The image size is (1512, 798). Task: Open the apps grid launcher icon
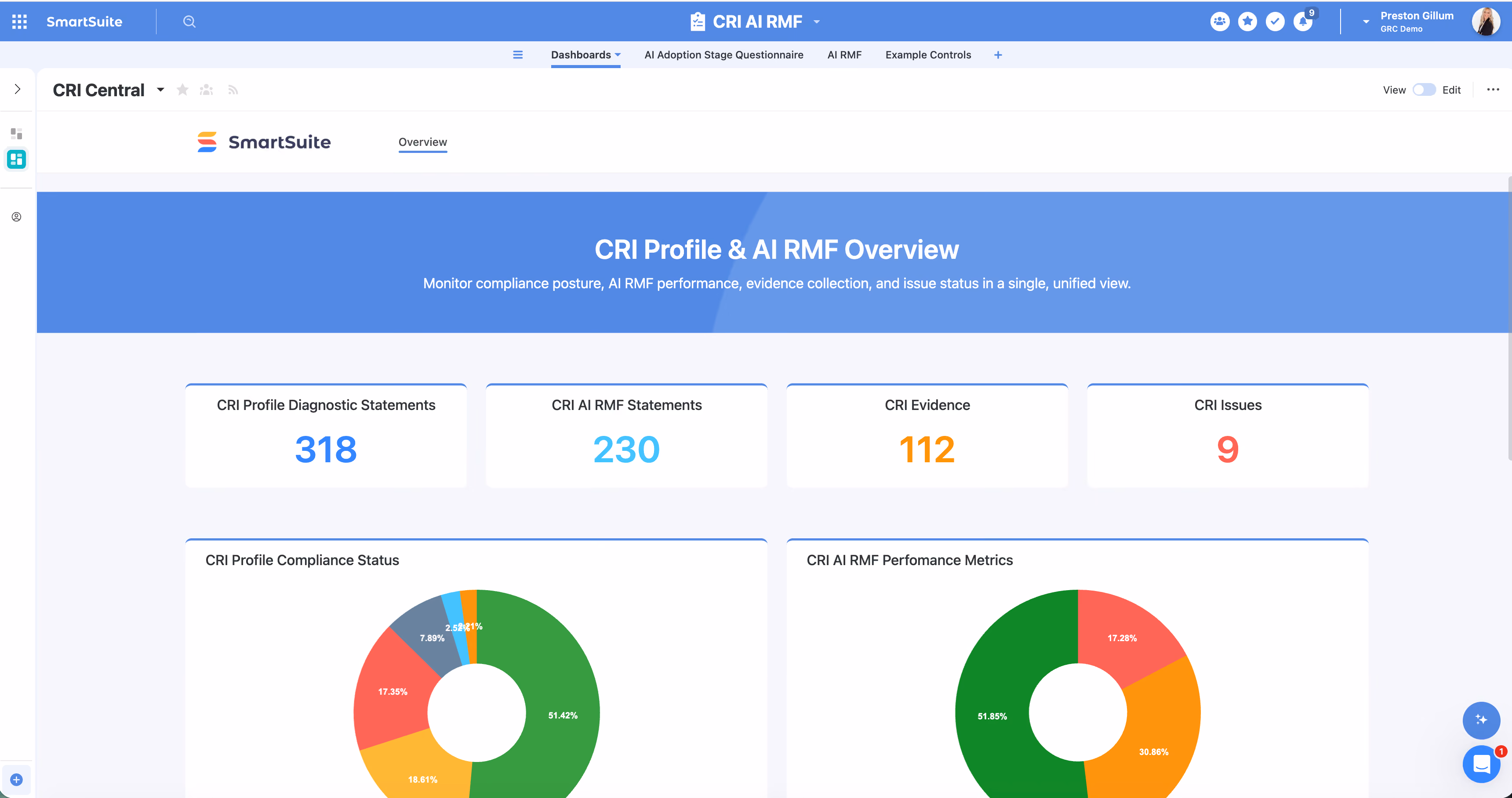pyautogui.click(x=19, y=22)
